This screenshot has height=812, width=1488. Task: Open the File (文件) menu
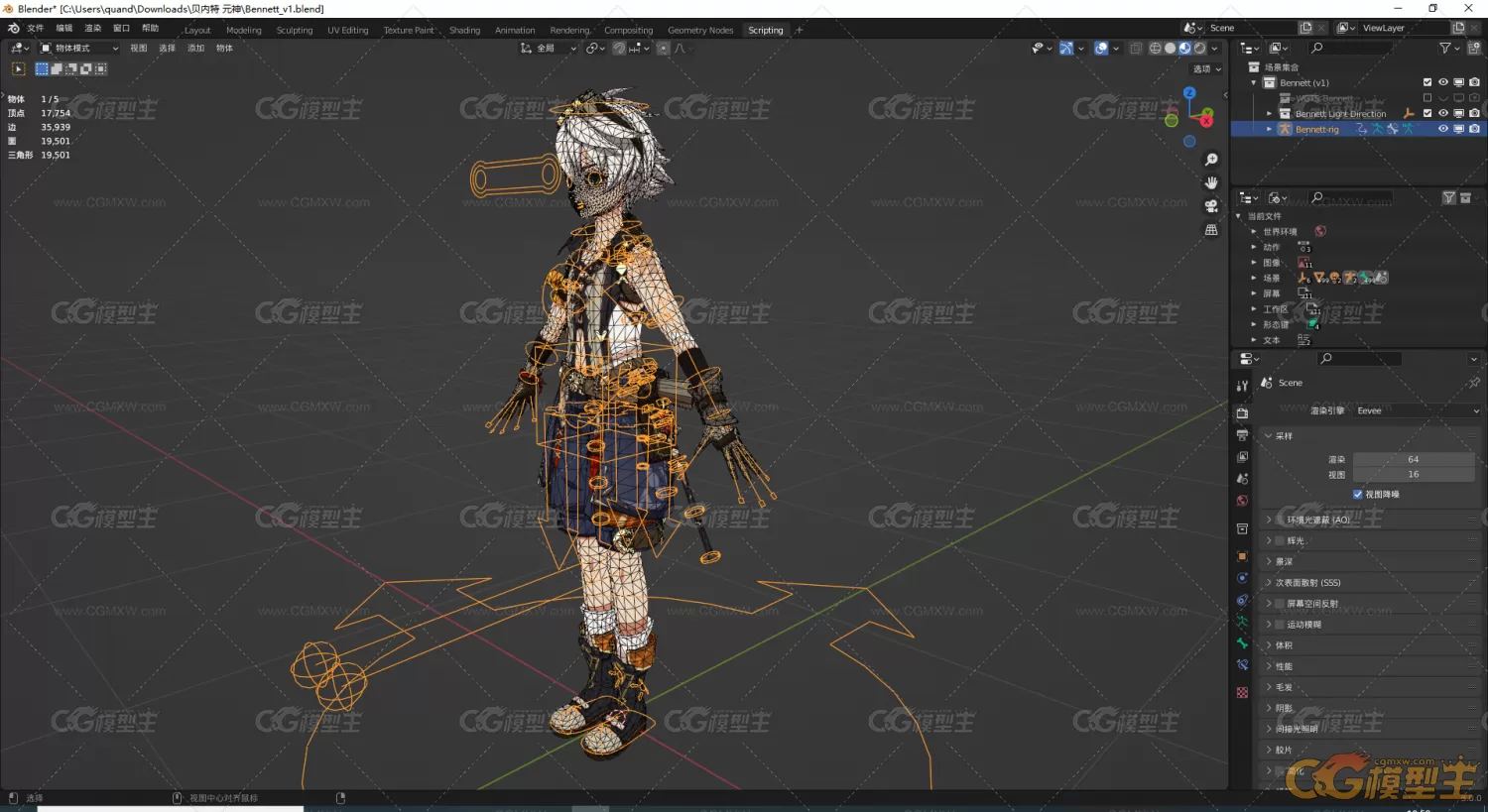pyautogui.click(x=36, y=29)
